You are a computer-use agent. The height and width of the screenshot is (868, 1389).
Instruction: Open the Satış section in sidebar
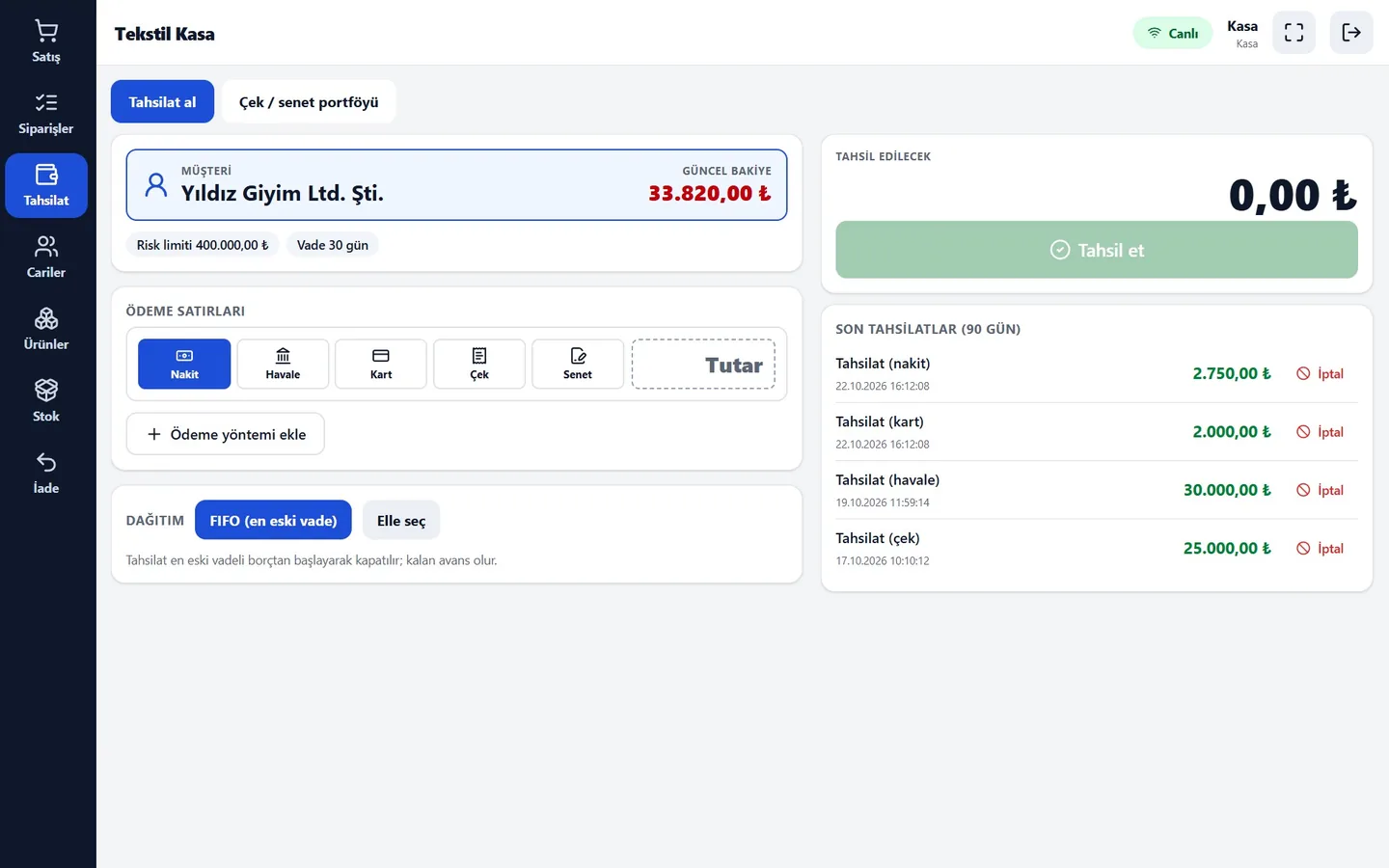pos(46,42)
